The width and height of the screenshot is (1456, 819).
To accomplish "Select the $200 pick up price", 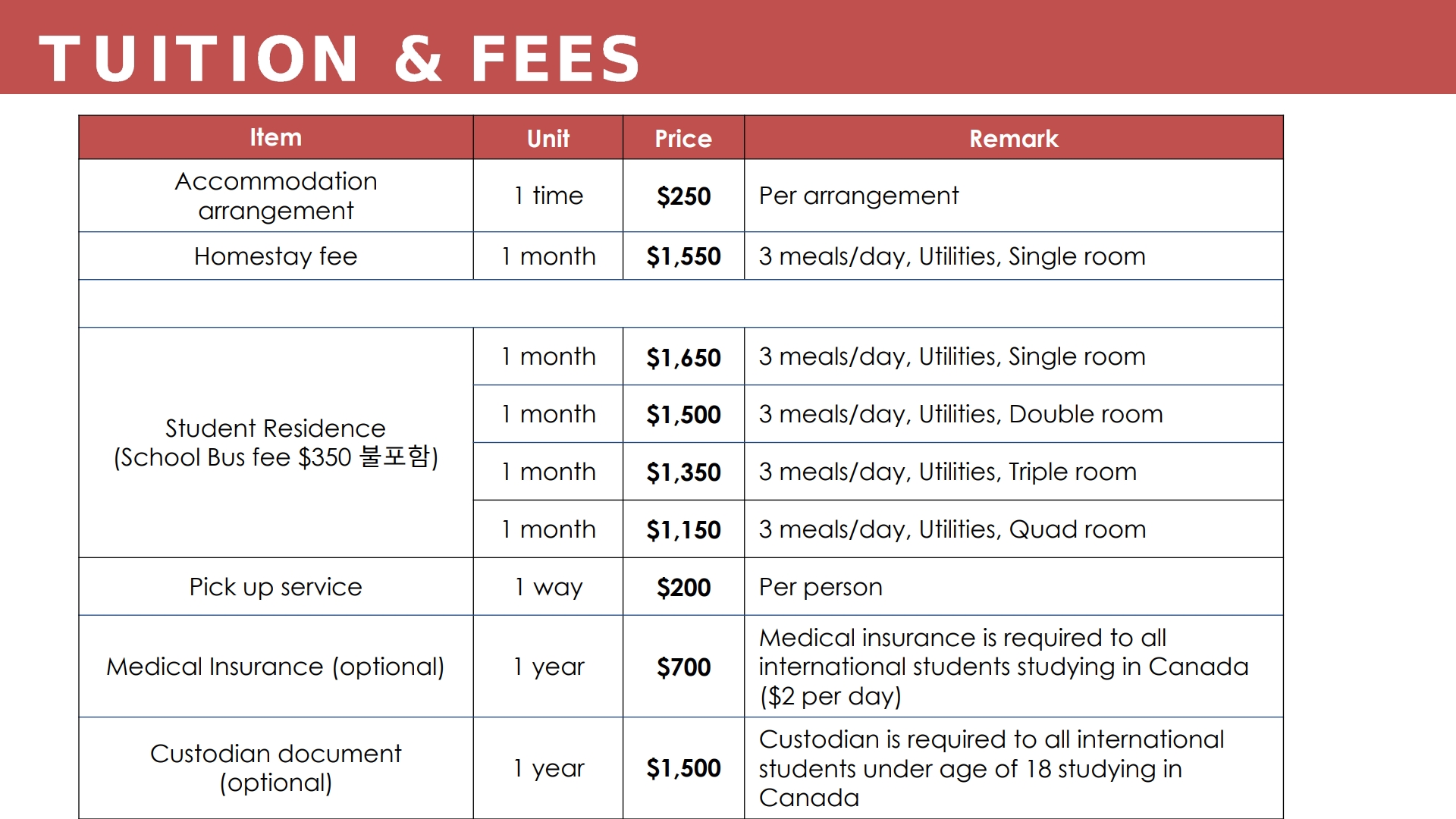I will point(683,587).
